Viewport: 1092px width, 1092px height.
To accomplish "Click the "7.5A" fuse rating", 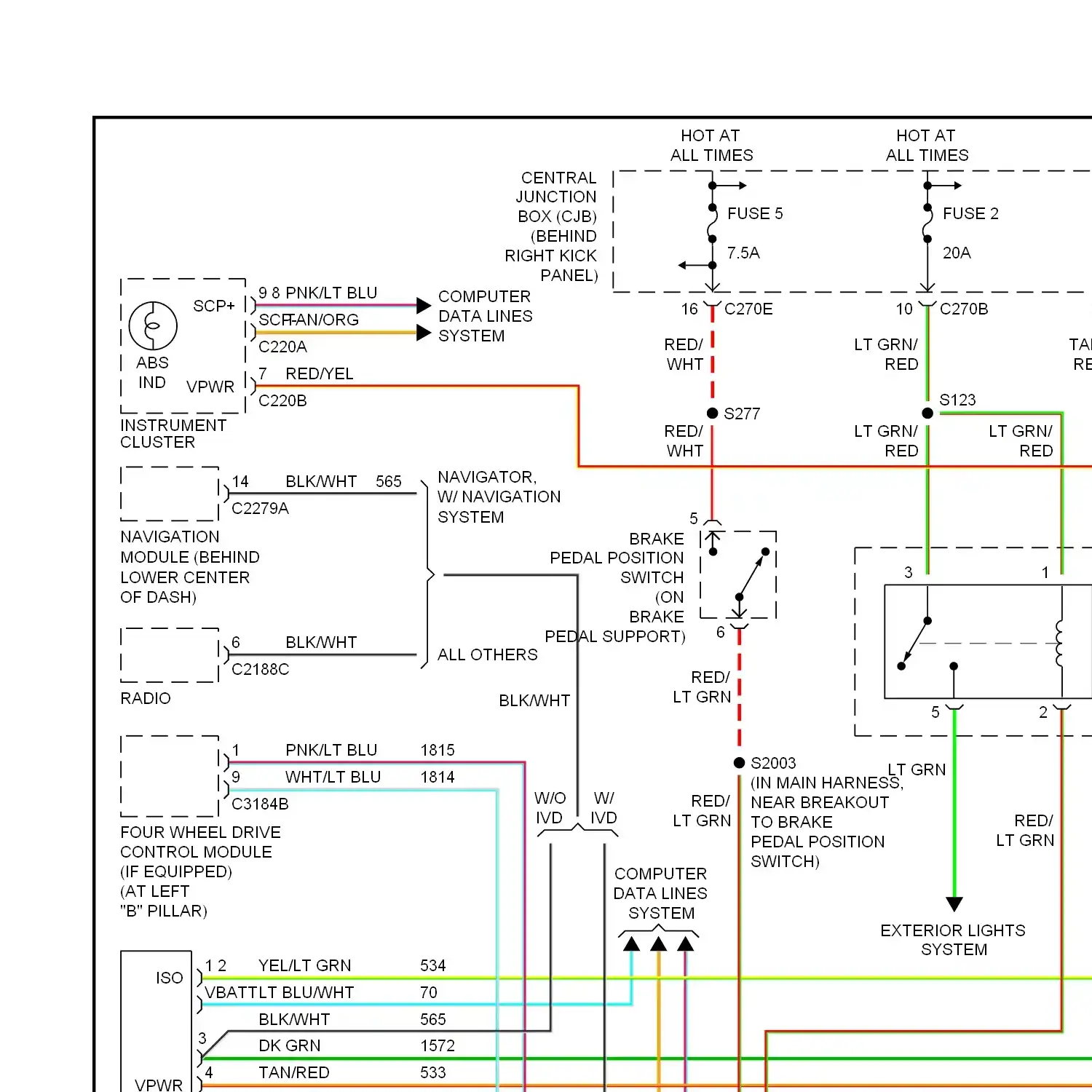I will (x=743, y=253).
